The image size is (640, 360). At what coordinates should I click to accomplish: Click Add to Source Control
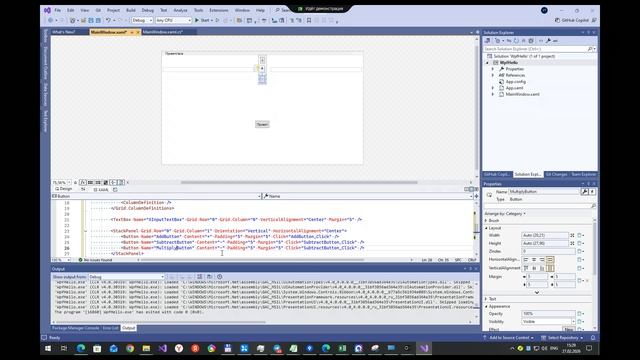coord(509,338)
